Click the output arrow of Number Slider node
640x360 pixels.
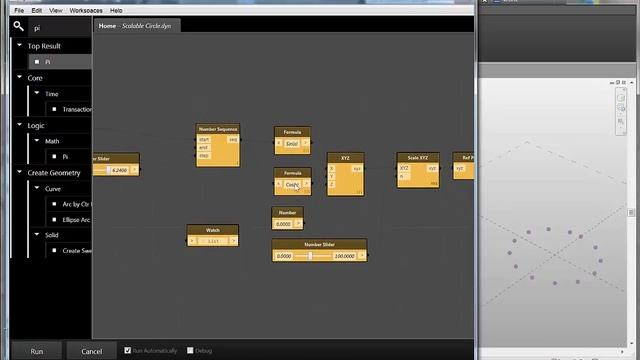point(362,256)
